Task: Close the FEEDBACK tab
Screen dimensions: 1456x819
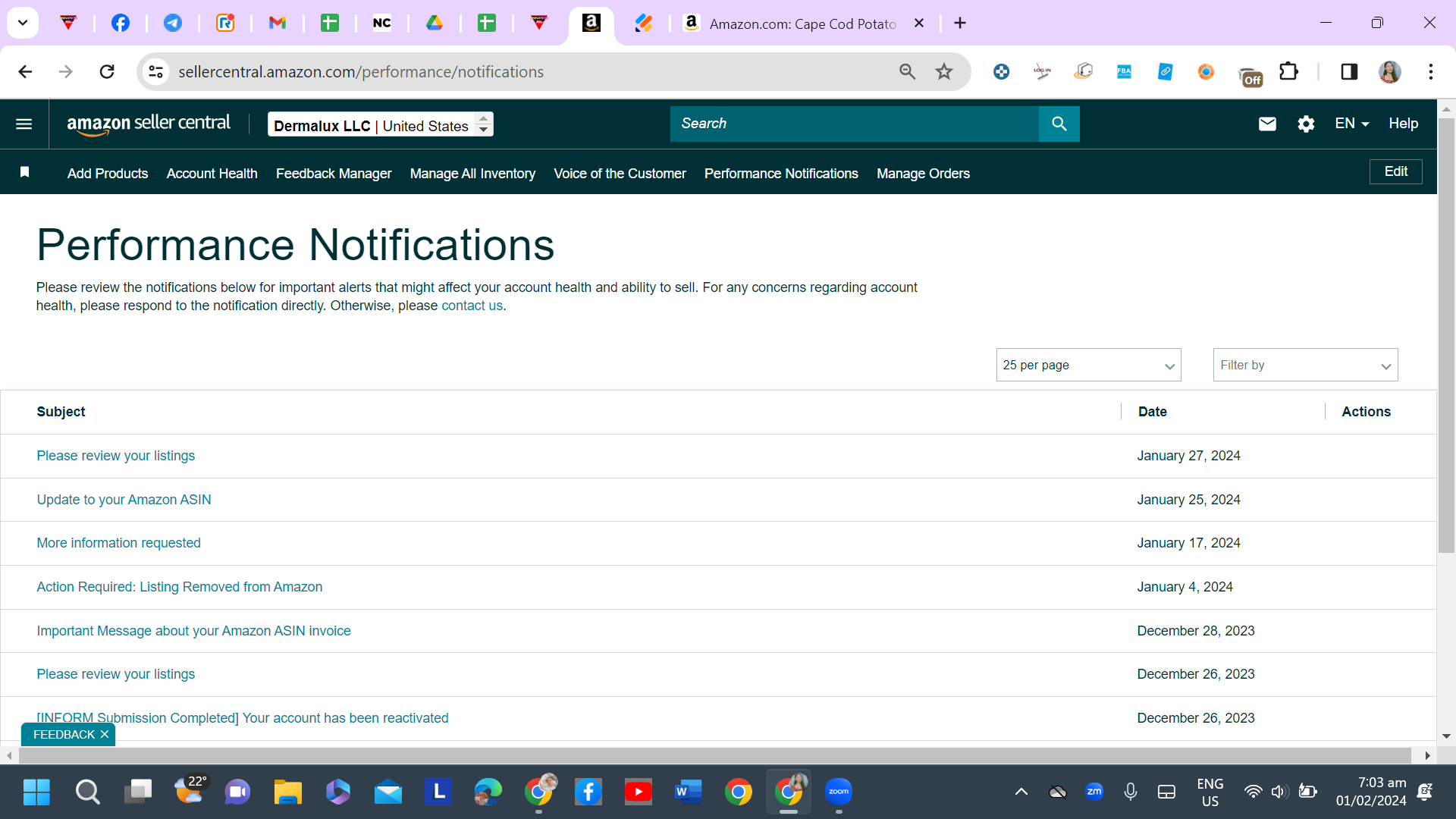Action: coord(105,734)
